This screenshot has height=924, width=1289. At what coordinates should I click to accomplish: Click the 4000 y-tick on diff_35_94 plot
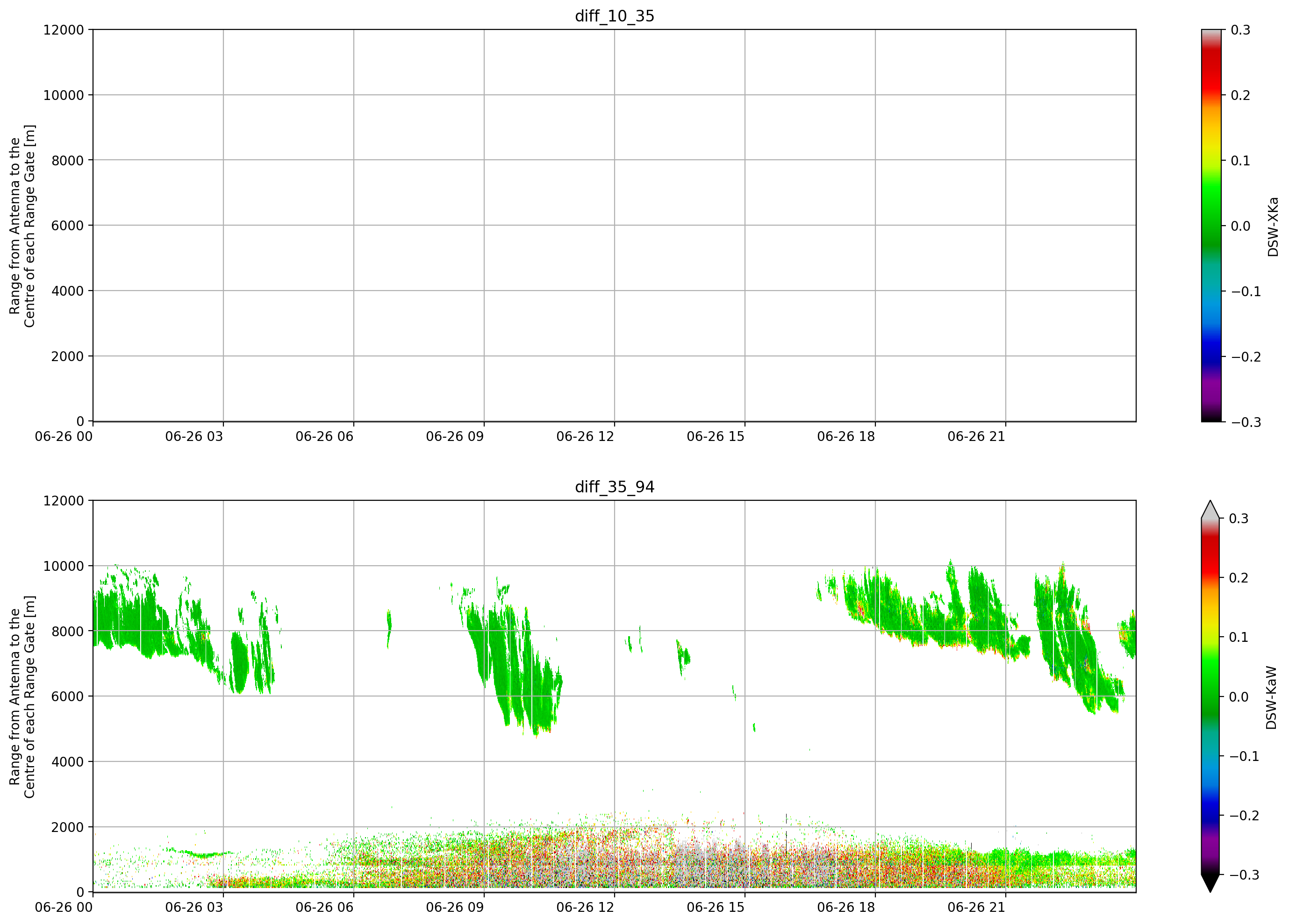pos(68,761)
